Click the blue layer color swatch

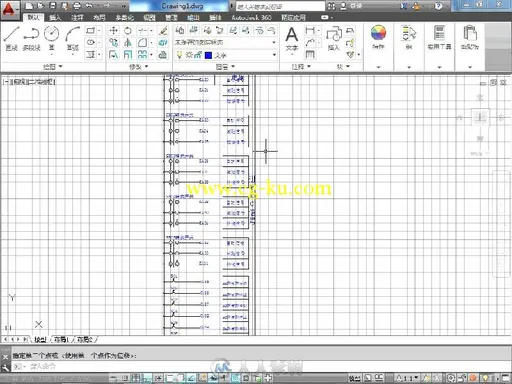[208, 55]
